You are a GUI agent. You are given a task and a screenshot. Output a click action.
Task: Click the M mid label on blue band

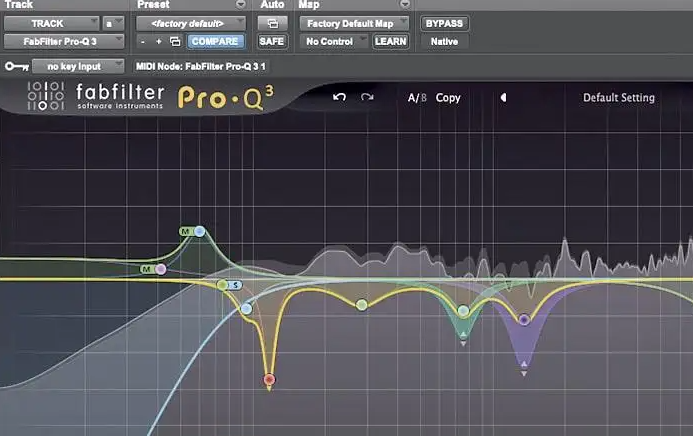point(186,231)
